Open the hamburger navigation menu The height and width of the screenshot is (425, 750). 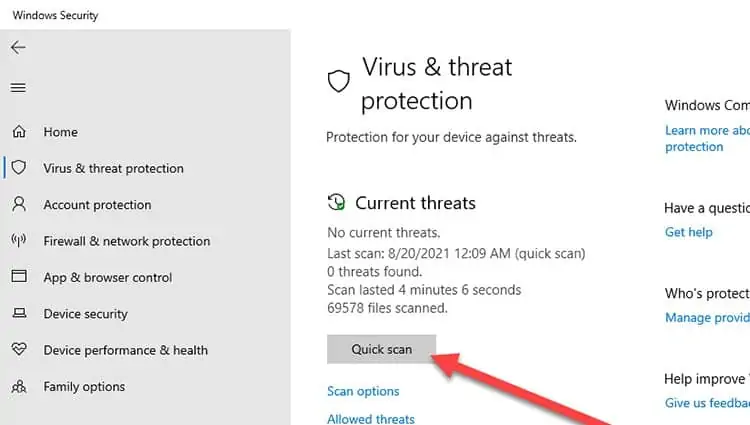click(18, 88)
